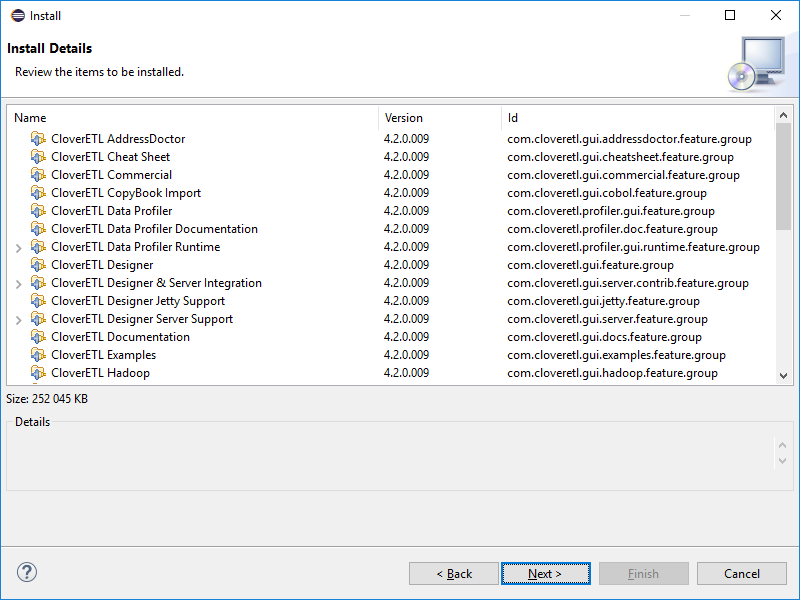Click the icon of Designer & Server Integration
This screenshot has height=600, width=800.
point(38,283)
